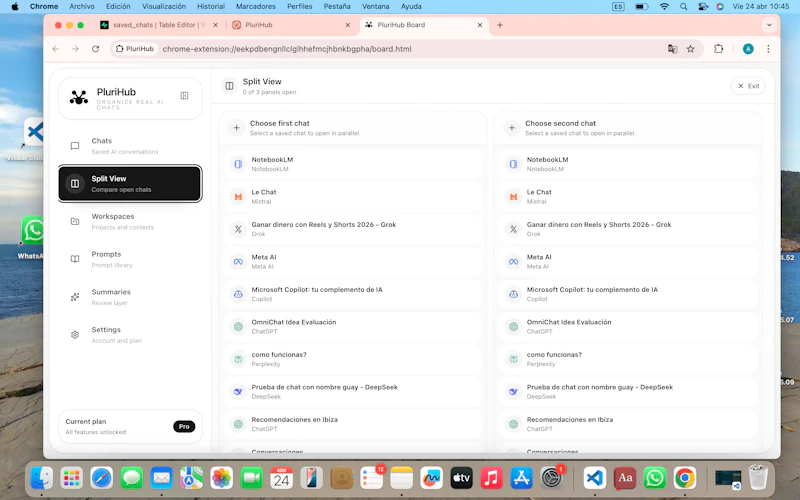The height and width of the screenshot is (500, 800).
Task: Open the Historial menu
Action: [211, 6]
